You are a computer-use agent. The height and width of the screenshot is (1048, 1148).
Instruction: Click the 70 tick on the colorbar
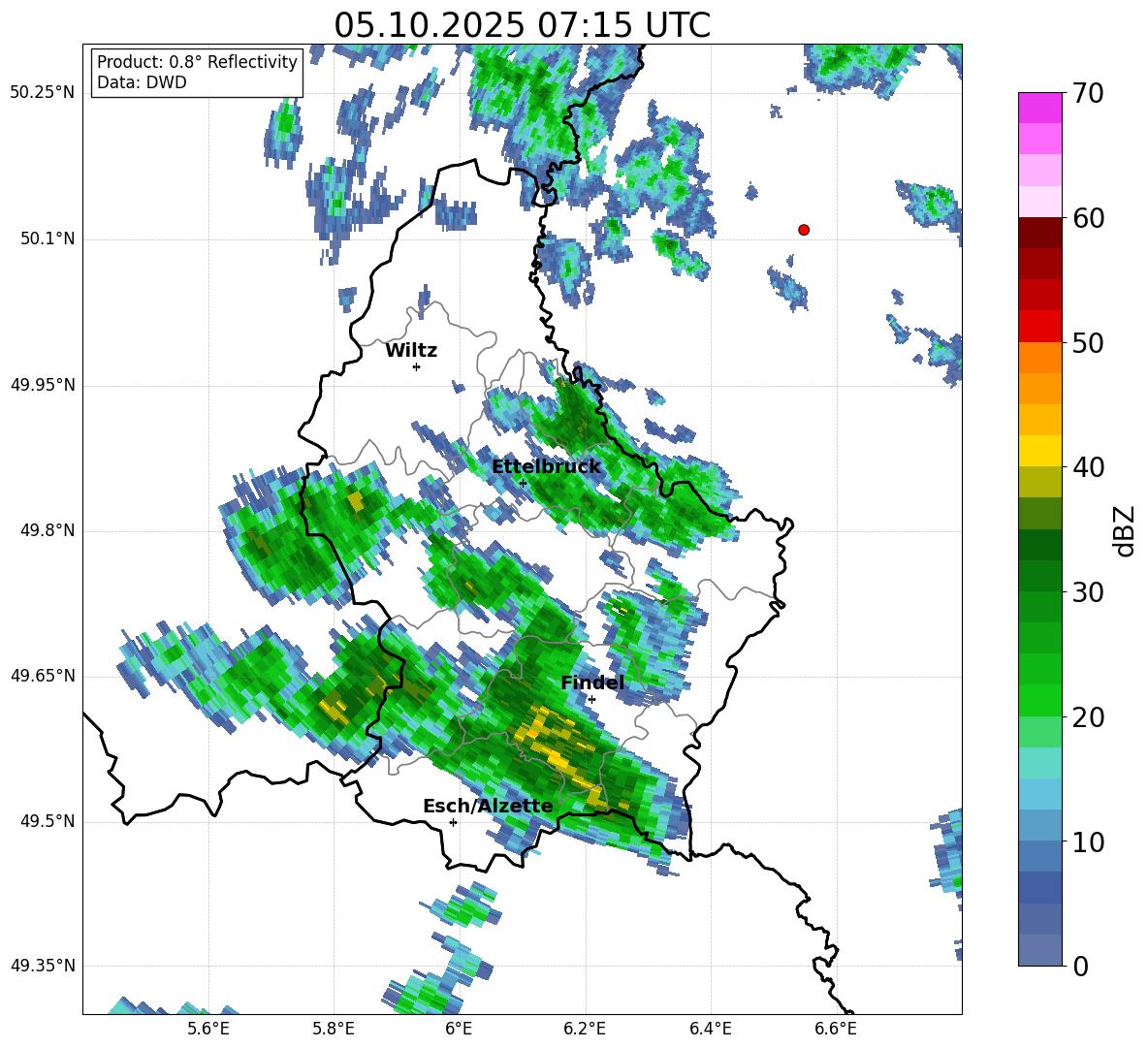1088,94
